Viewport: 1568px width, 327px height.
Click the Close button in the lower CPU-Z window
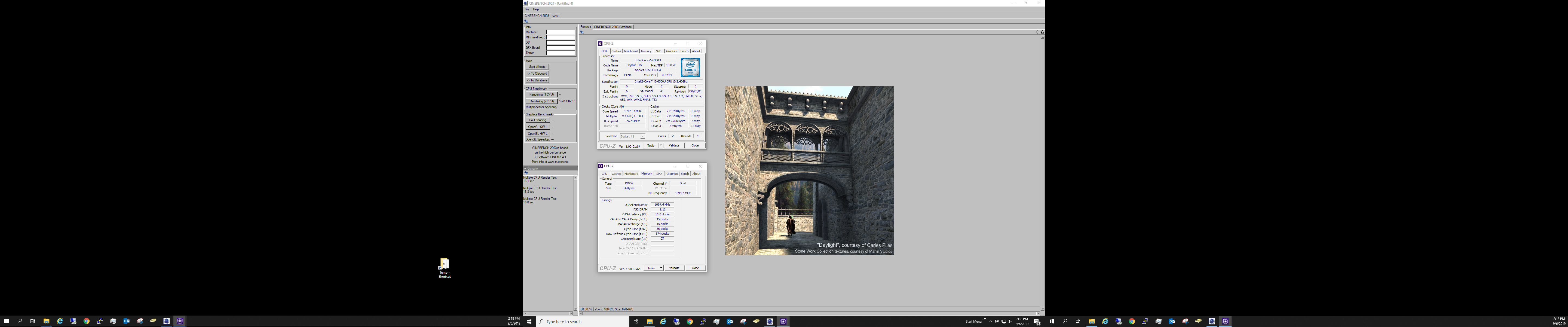pyautogui.click(x=695, y=268)
